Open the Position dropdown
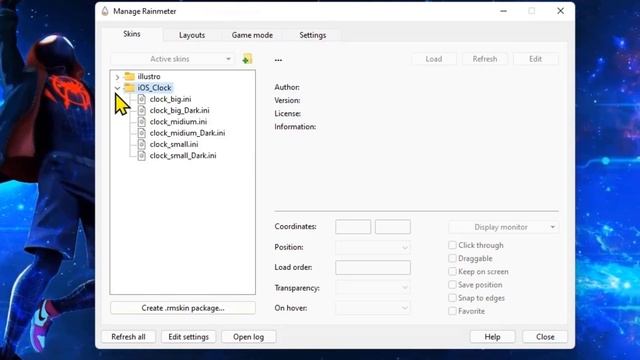This screenshot has height=360, width=640. [373, 247]
